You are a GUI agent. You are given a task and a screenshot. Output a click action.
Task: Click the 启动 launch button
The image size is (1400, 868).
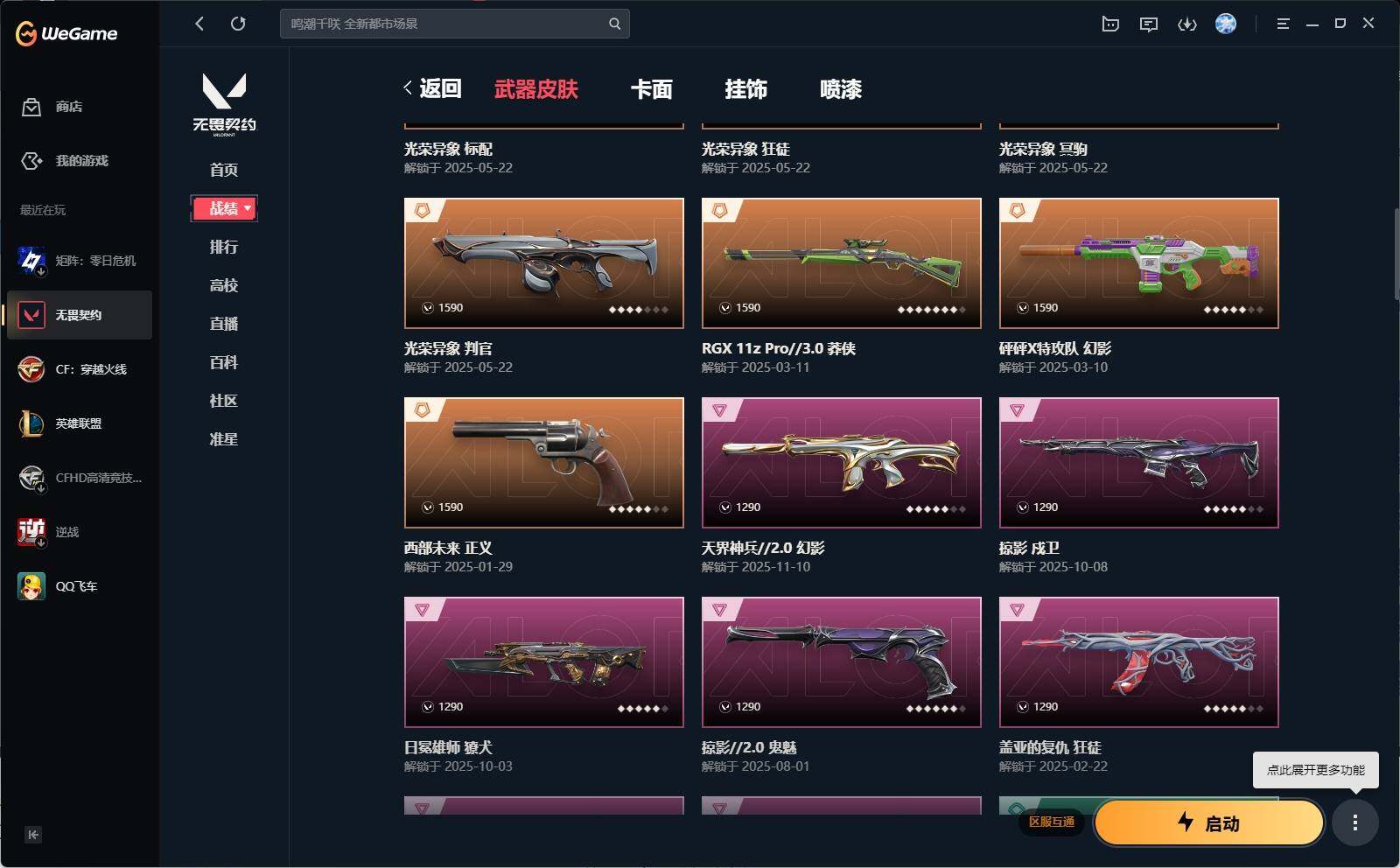1209,823
